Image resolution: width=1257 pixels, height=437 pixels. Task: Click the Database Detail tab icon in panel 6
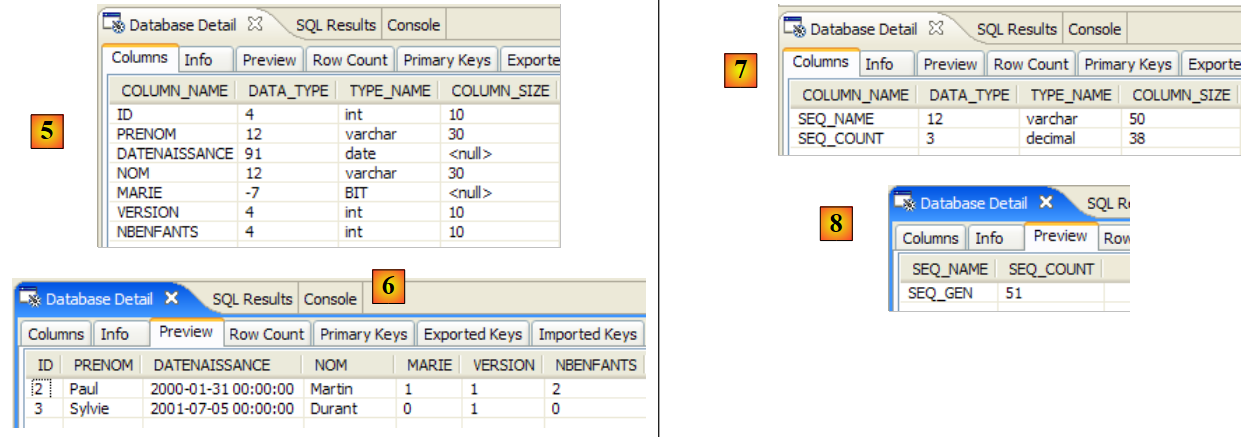32,299
